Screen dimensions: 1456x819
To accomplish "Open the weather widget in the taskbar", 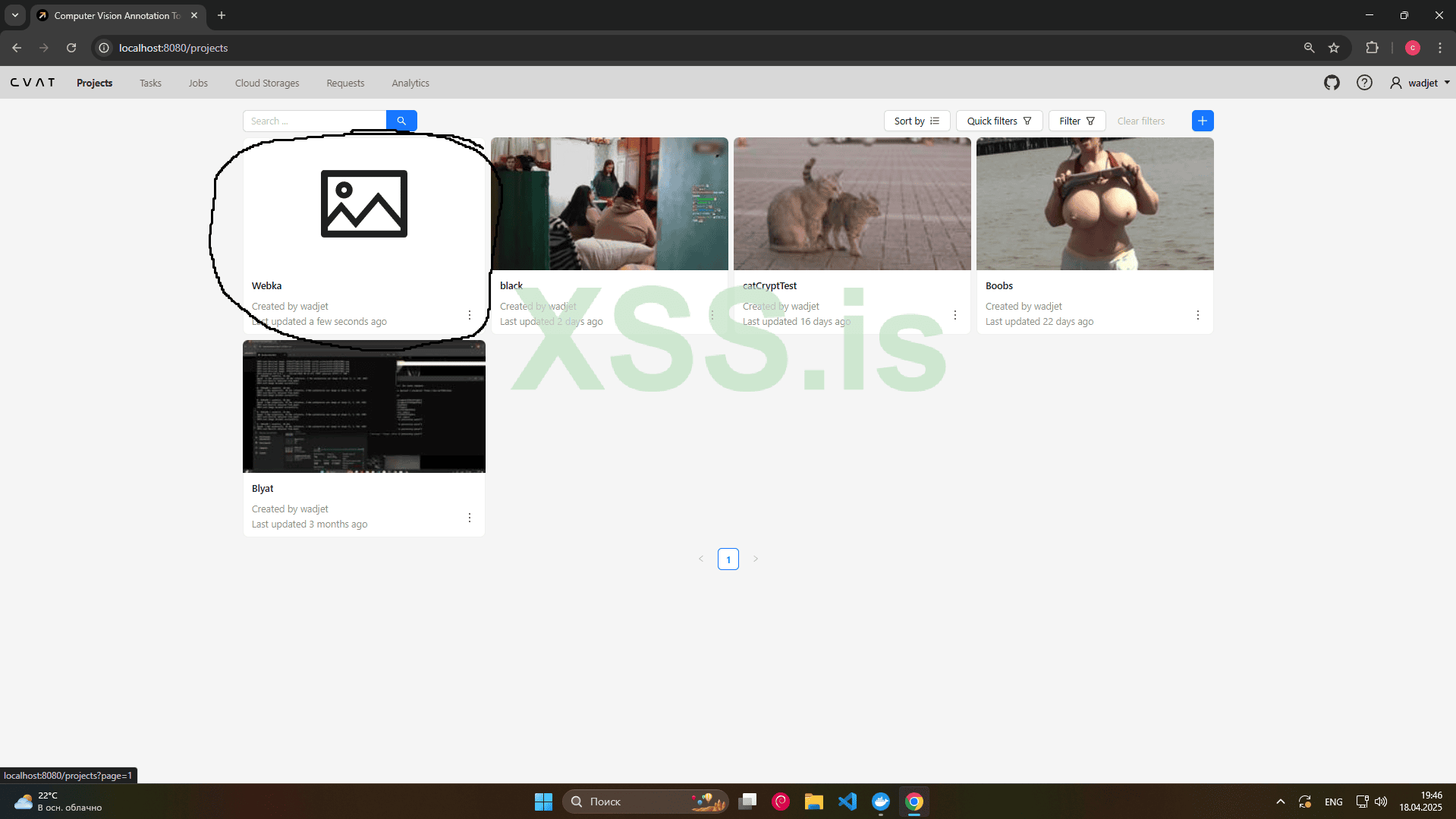I will coord(58,802).
